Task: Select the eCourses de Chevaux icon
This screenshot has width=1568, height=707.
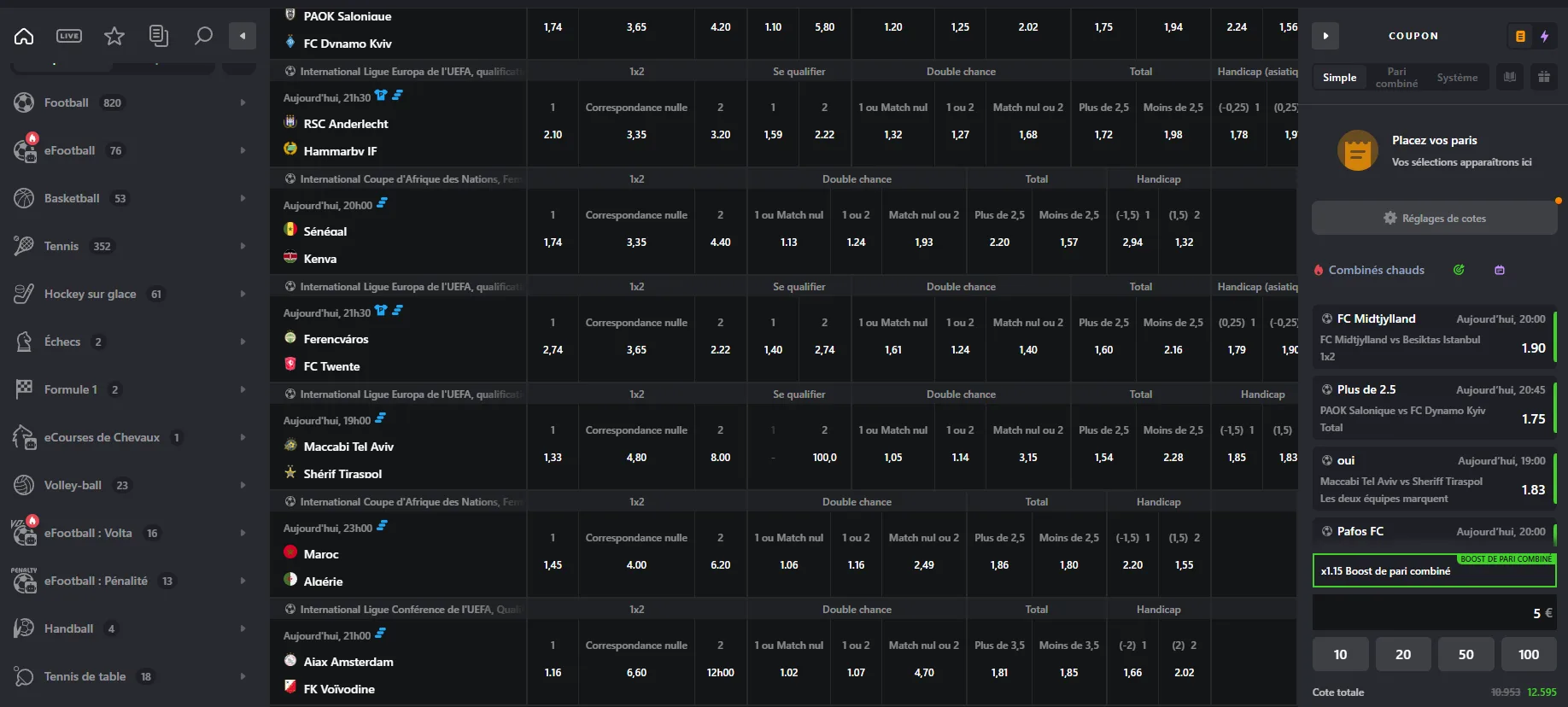Action: [x=24, y=437]
